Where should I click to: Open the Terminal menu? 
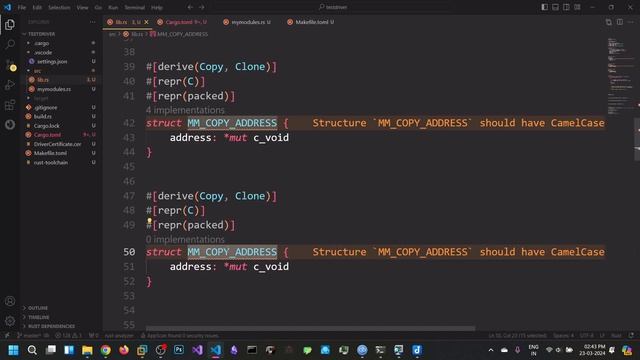134,7
